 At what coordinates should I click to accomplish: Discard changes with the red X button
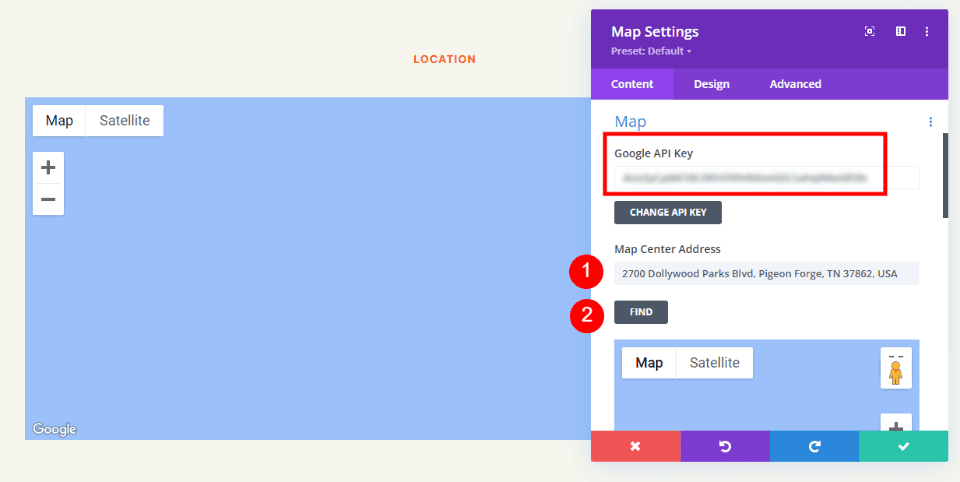pos(635,446)
